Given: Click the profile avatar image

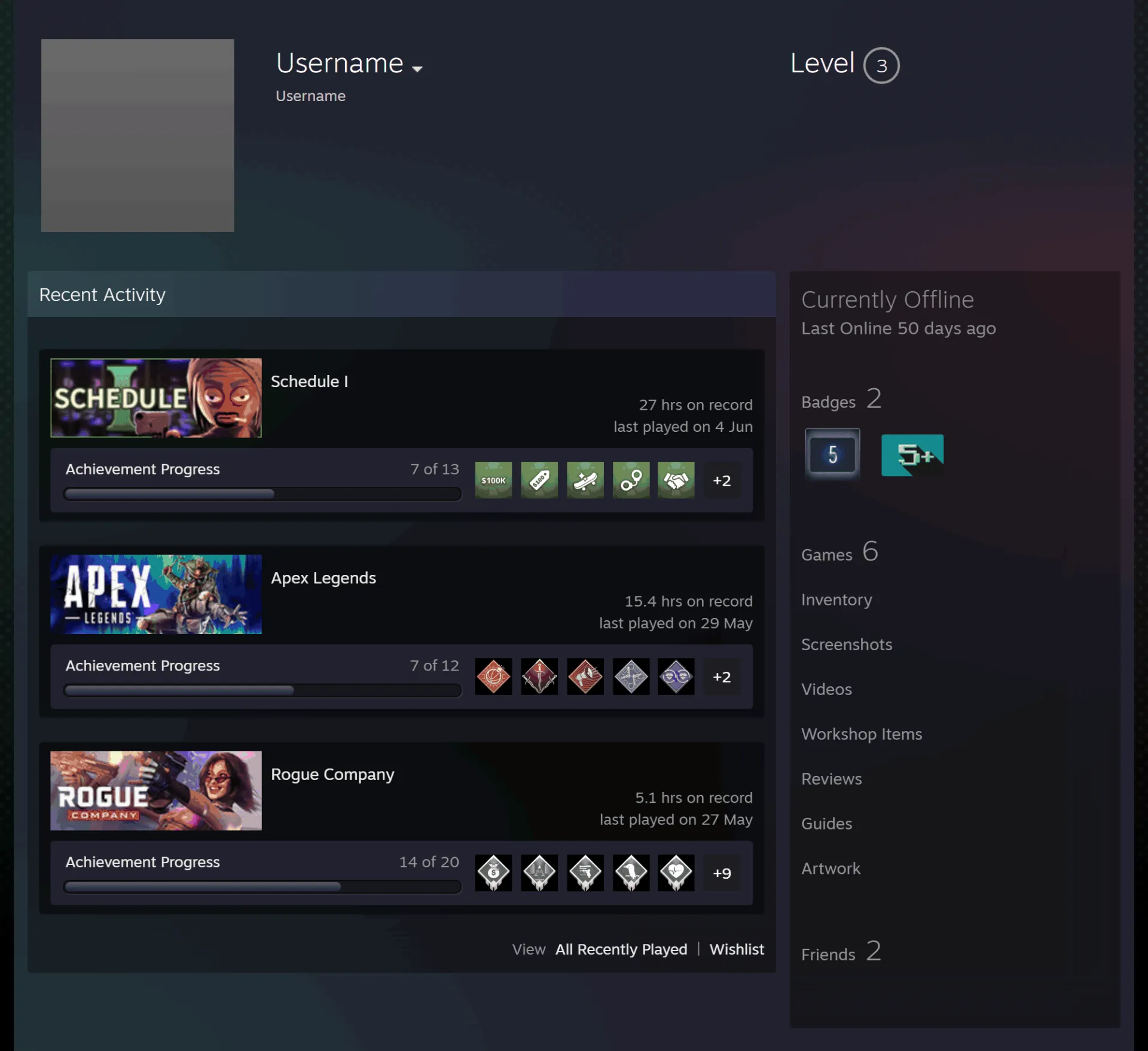Looking at the screenshot, I should click(x=138, y=135).
